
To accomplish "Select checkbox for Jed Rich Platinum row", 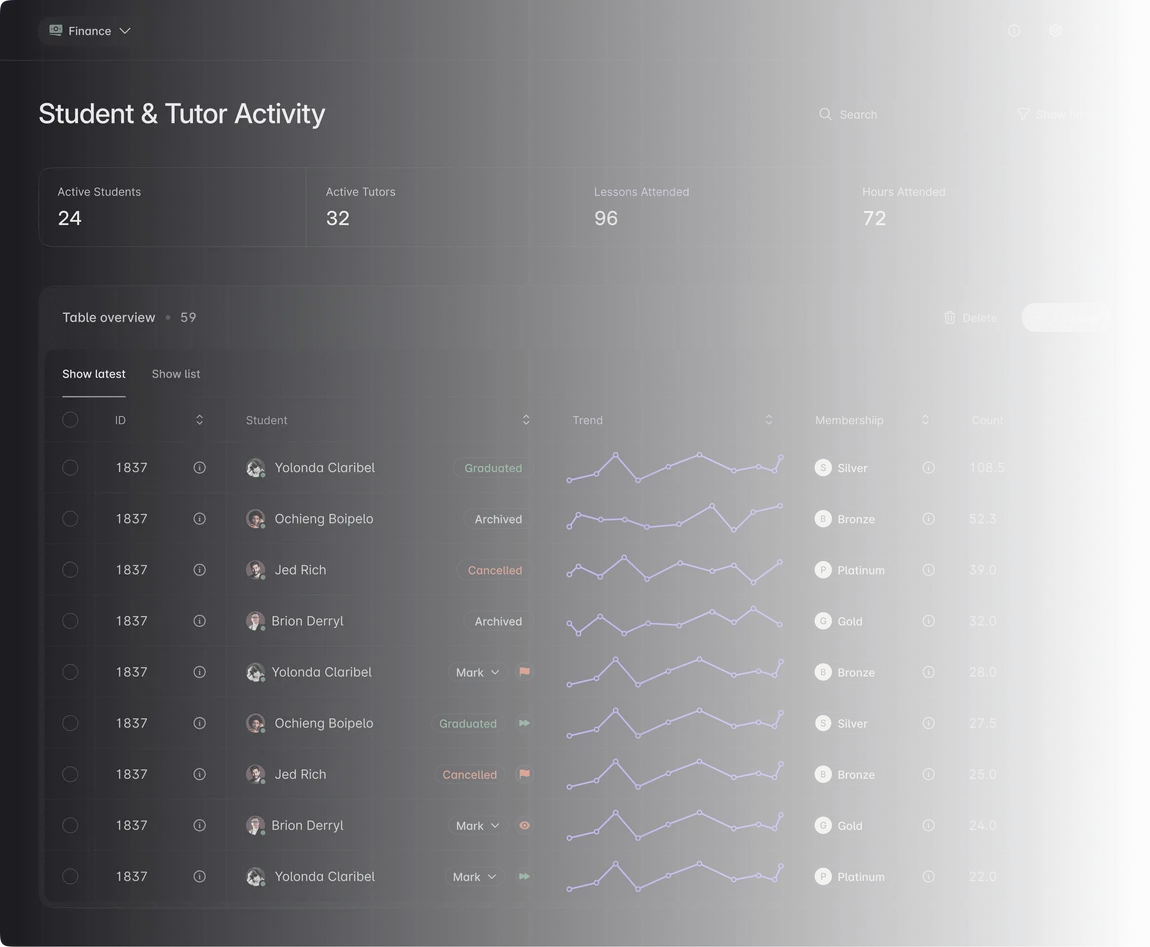I will coord(70,570).
